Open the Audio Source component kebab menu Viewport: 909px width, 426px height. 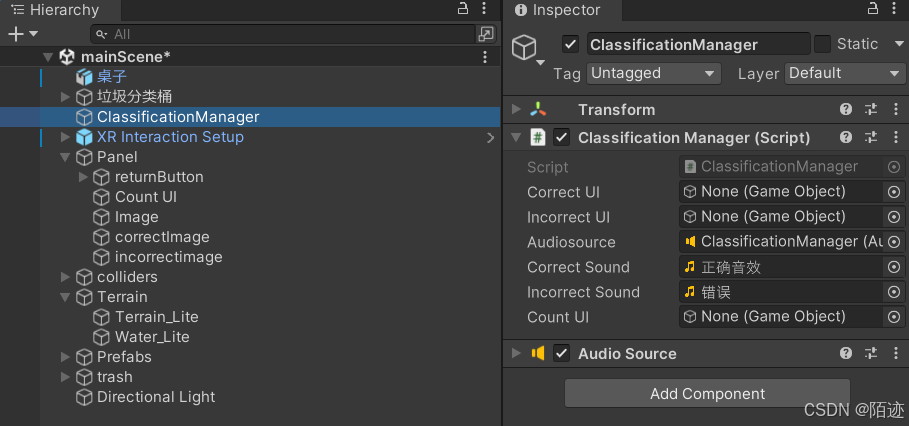coord(895,354)
